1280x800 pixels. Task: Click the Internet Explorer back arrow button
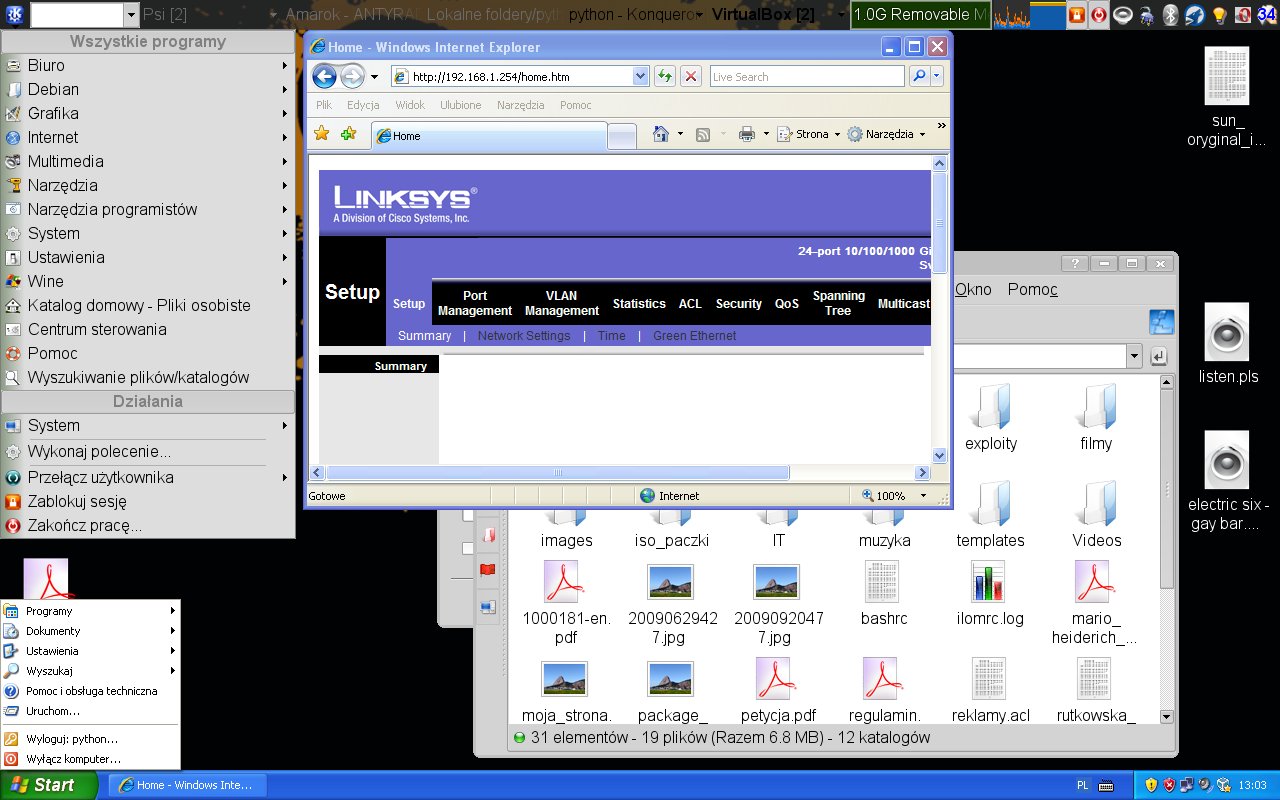(324, 76)
